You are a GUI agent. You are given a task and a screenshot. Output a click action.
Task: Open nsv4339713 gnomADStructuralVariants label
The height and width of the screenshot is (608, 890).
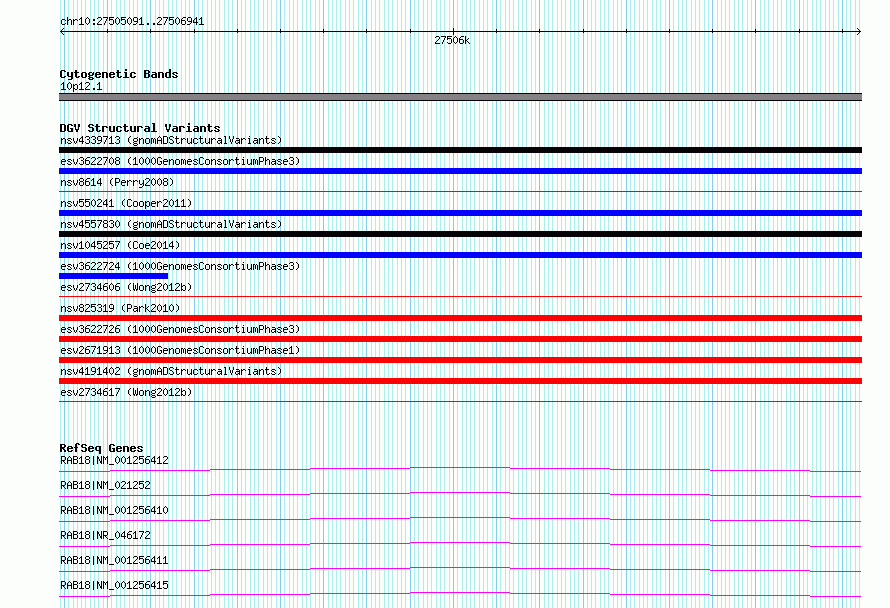(x=171, y=140)
